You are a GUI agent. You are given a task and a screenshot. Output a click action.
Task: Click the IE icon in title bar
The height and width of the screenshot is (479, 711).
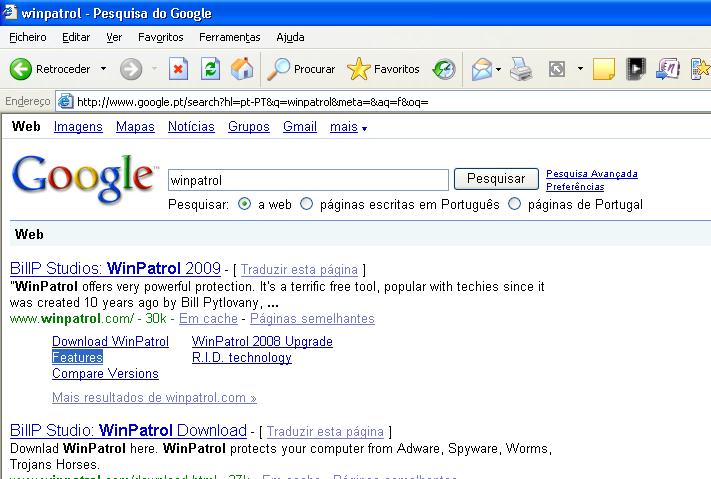pos(10,12)
